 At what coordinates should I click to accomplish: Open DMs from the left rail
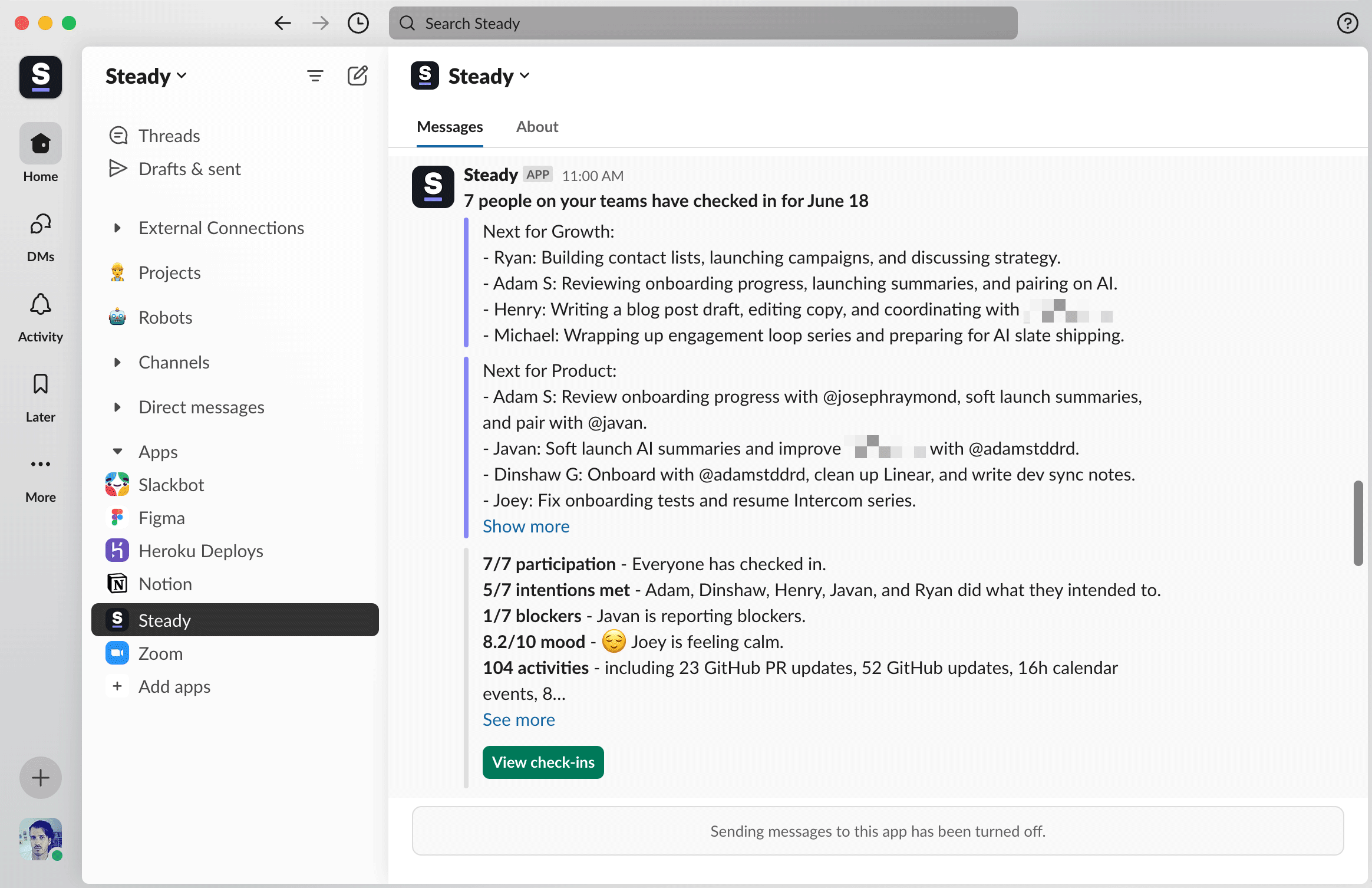pos(41,238)
